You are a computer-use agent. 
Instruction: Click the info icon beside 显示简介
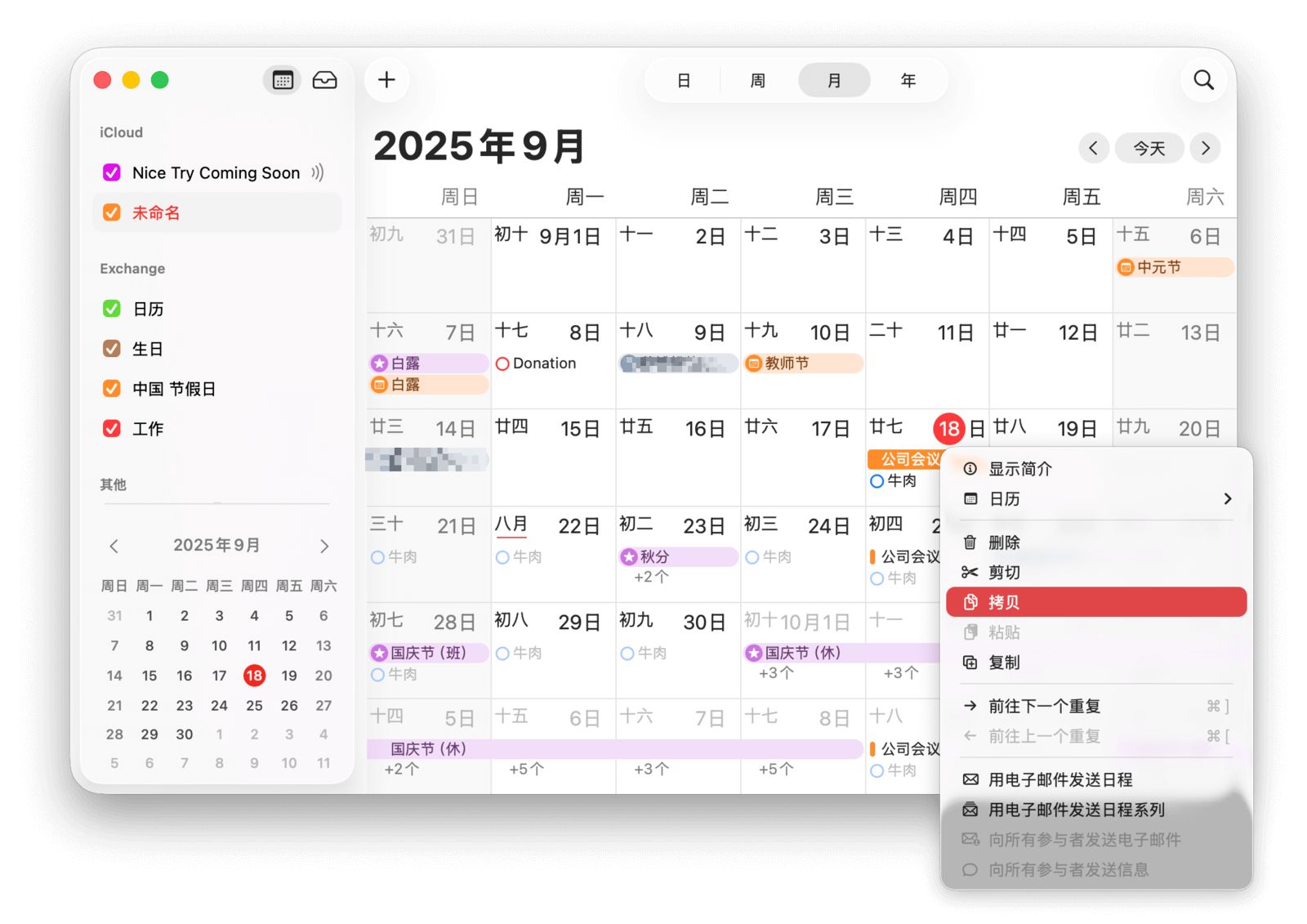970,469
